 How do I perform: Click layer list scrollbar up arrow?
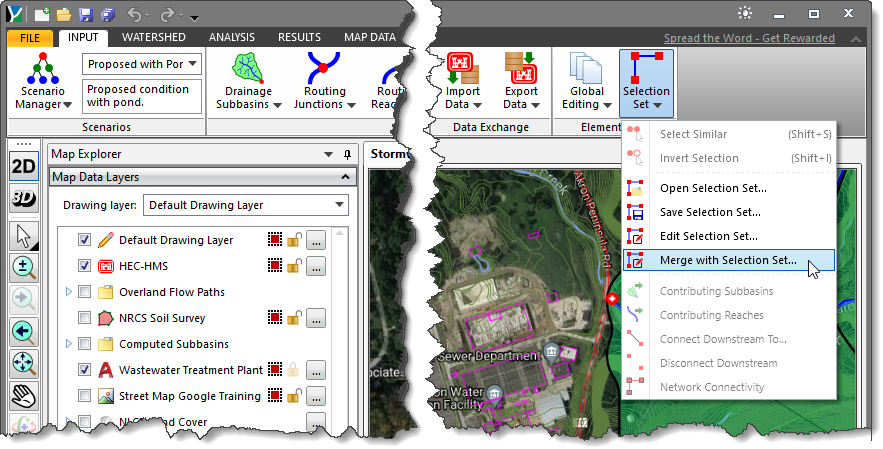[x=339, y=233]
